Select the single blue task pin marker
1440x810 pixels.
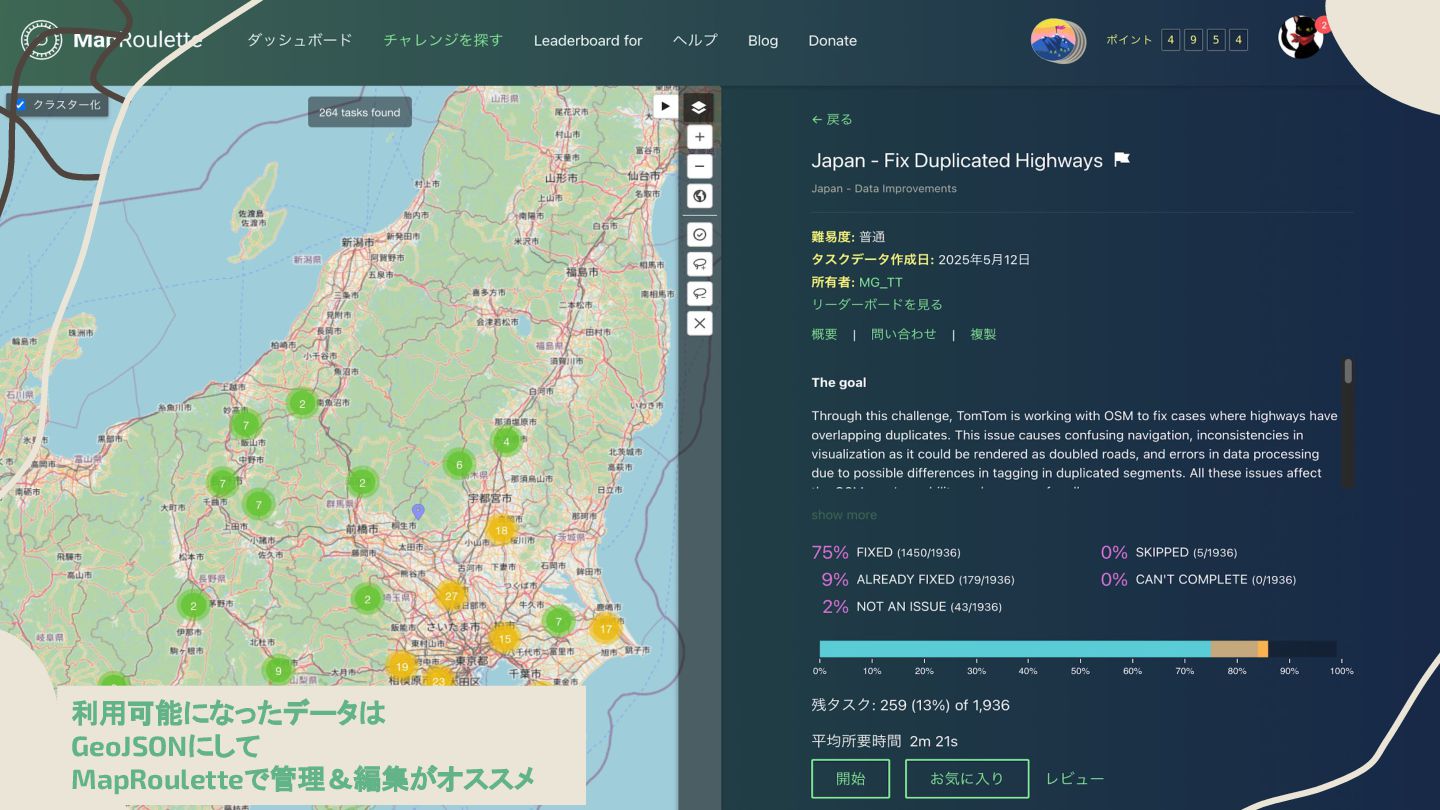tap(418, 511)
